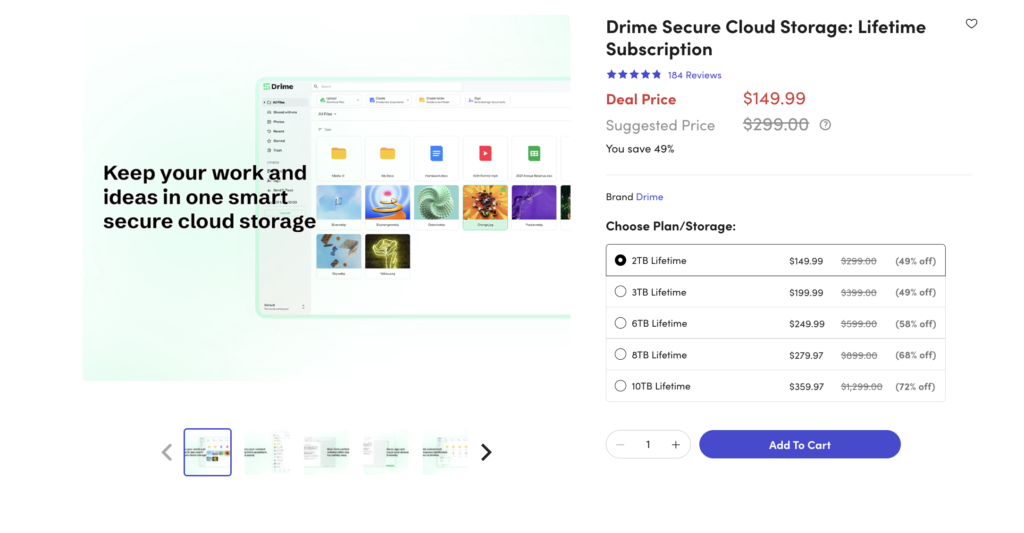
Task: Click the You save 49% text
Action: [x=640, y=149]
